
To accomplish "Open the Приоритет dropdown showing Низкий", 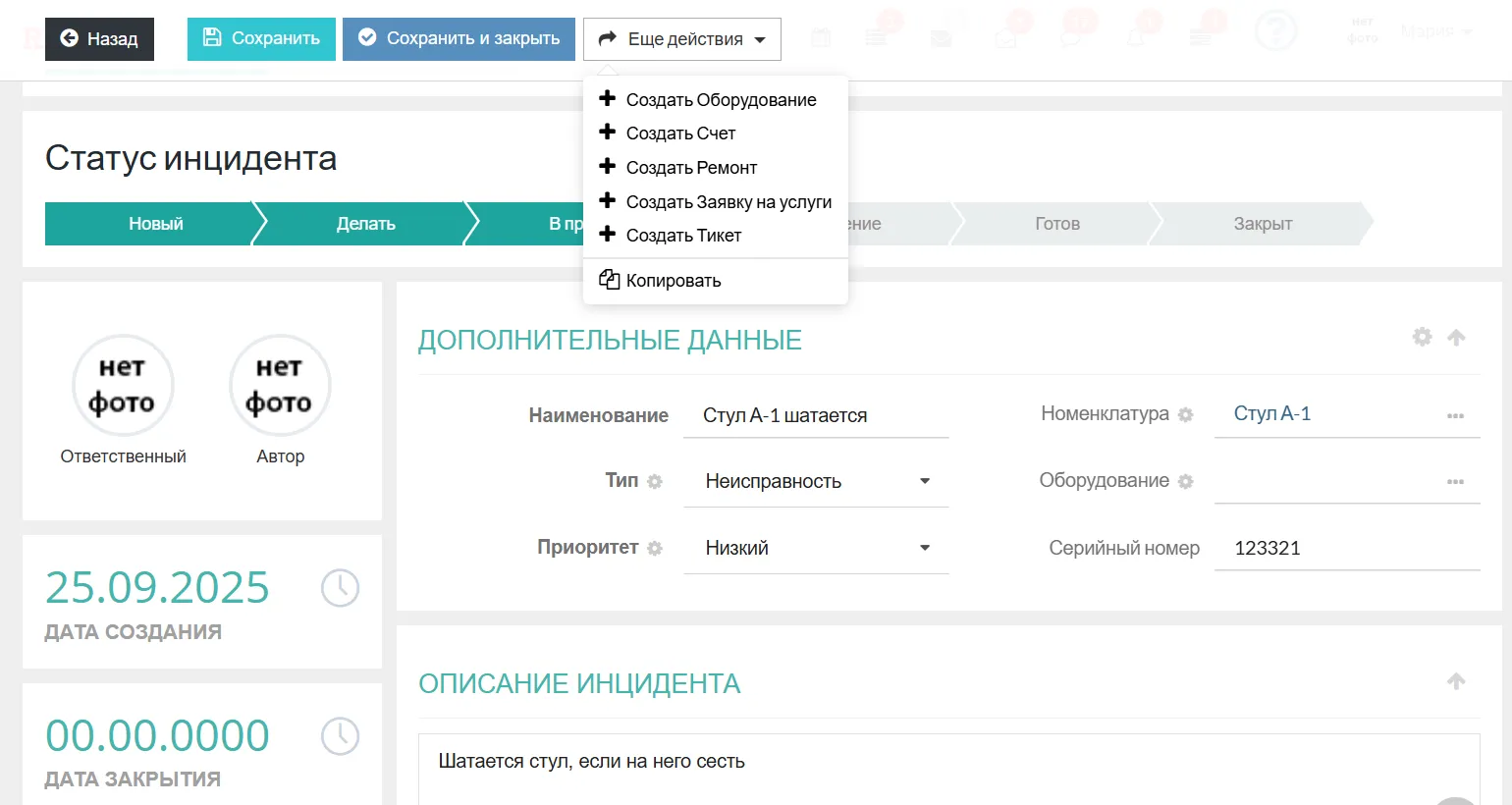I will (816, 548).
